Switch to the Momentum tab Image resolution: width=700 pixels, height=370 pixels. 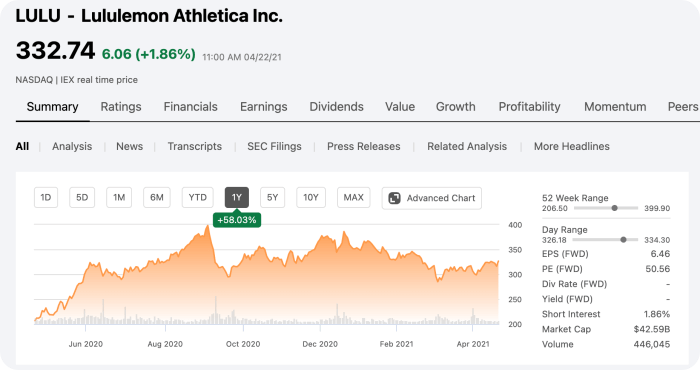tap(615, 107)
